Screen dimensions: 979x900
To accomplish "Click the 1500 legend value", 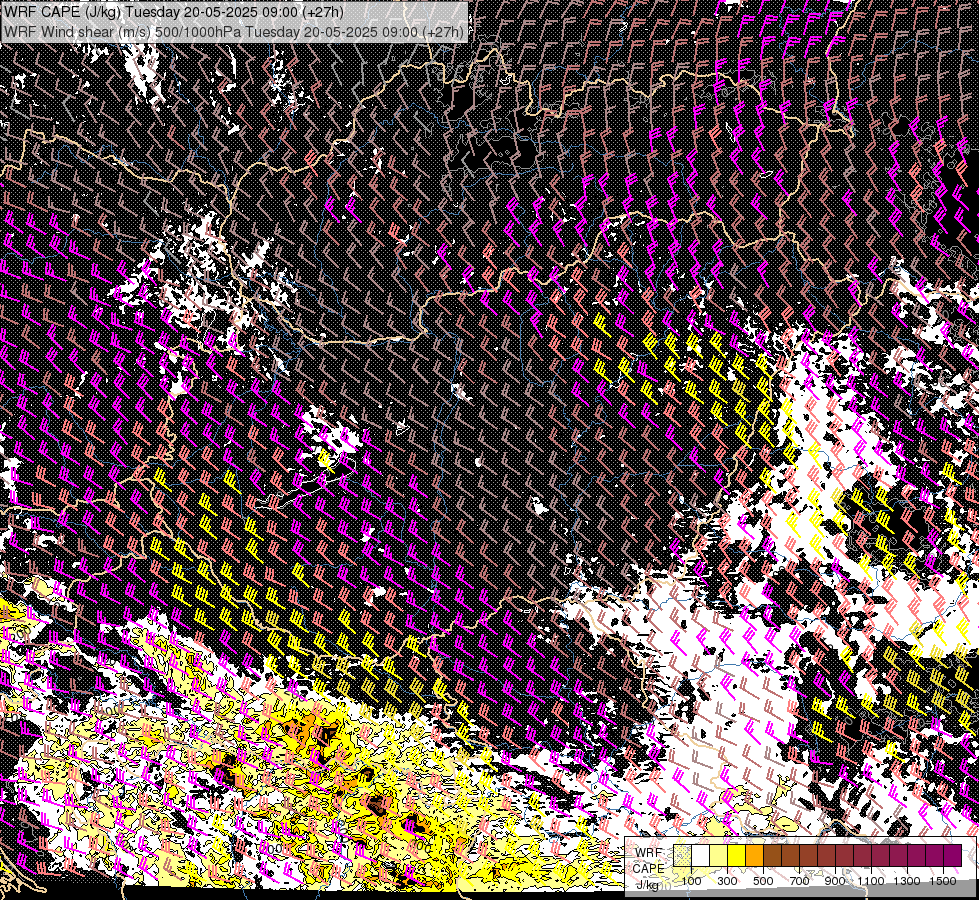I will pos(943,881).
